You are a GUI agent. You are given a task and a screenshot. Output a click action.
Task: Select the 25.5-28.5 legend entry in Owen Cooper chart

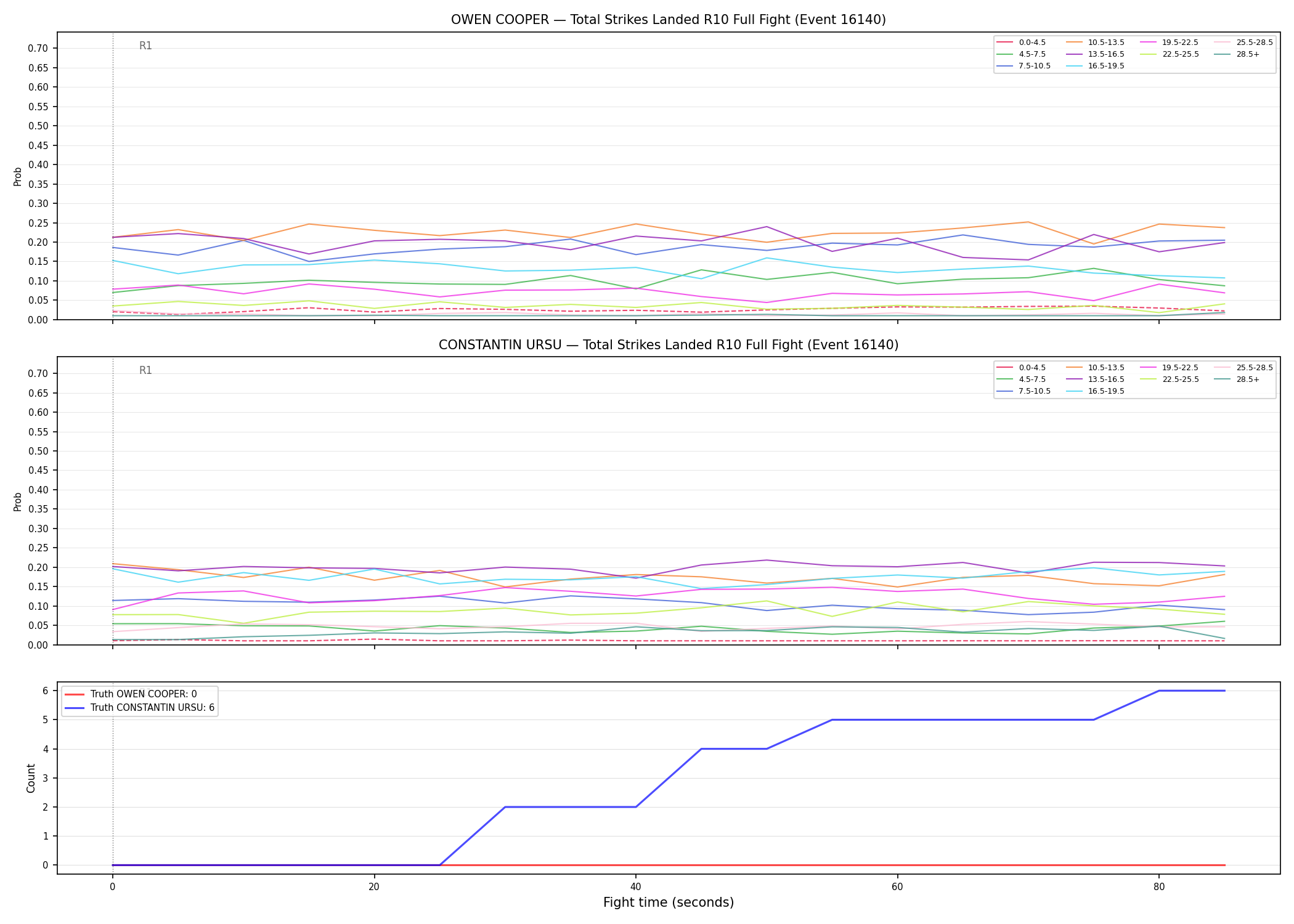click(1243, 43)
